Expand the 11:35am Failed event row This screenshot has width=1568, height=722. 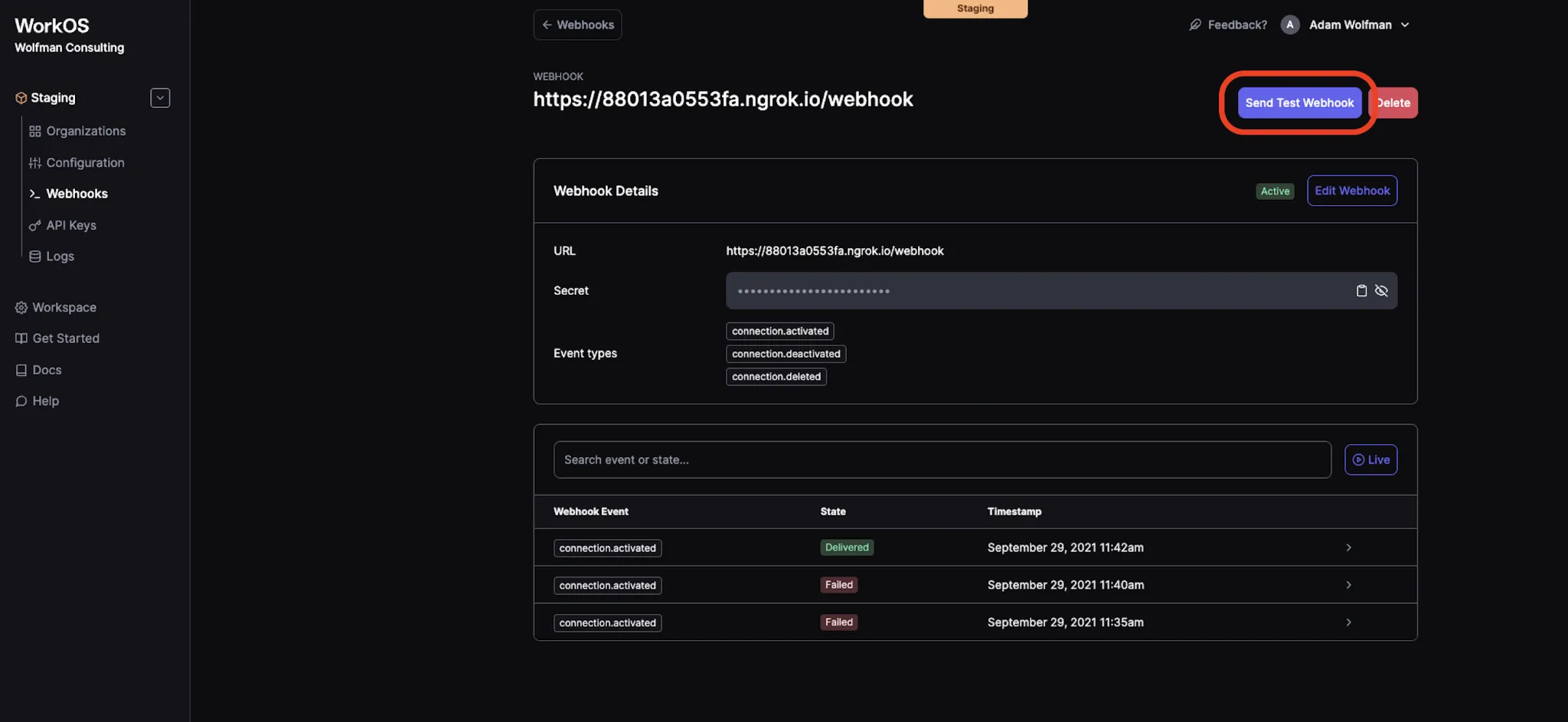tap(975, 622)
